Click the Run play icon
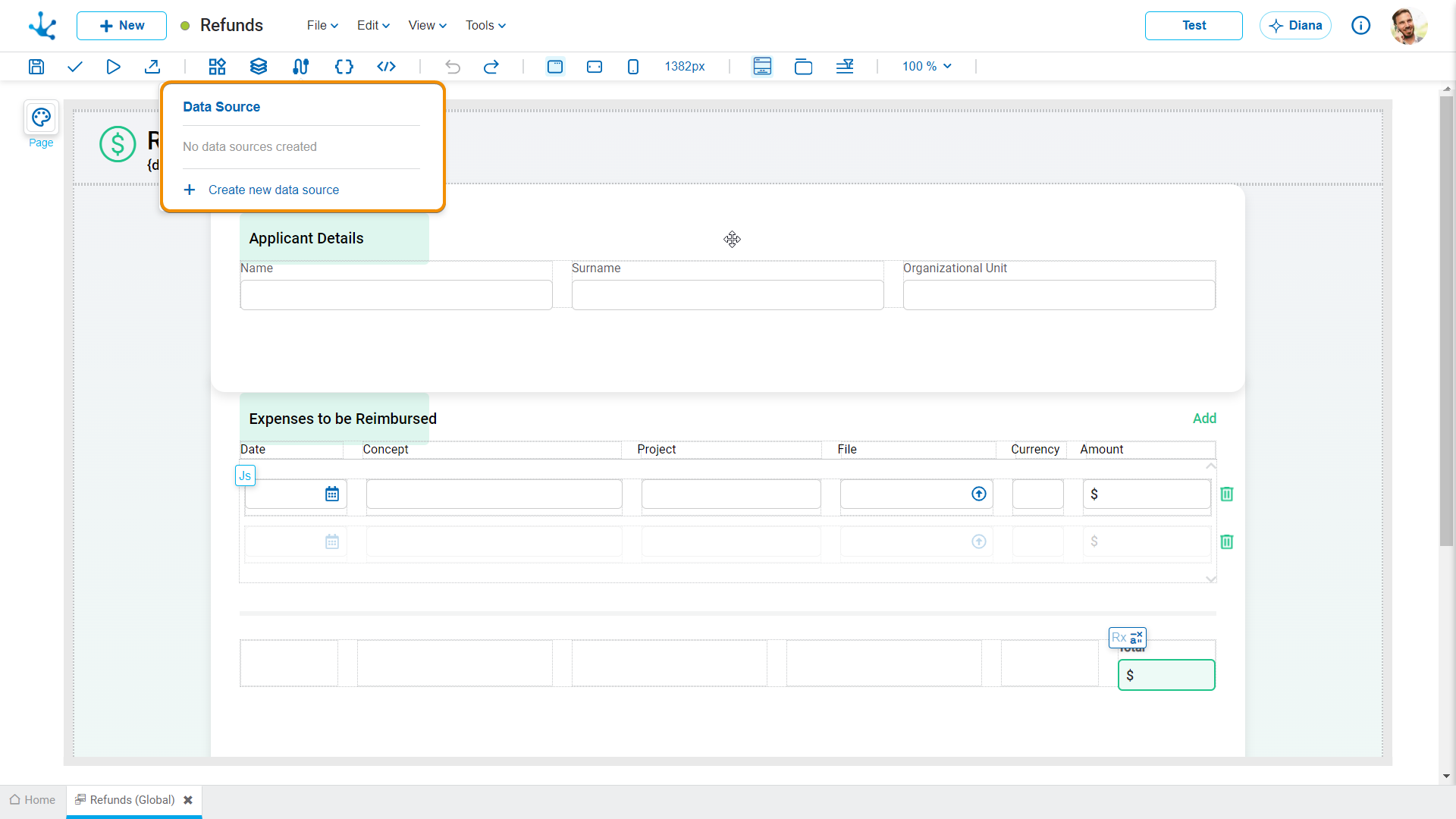Image resolution: width=1456 pixels, height=819 pixels. point(113,67)
